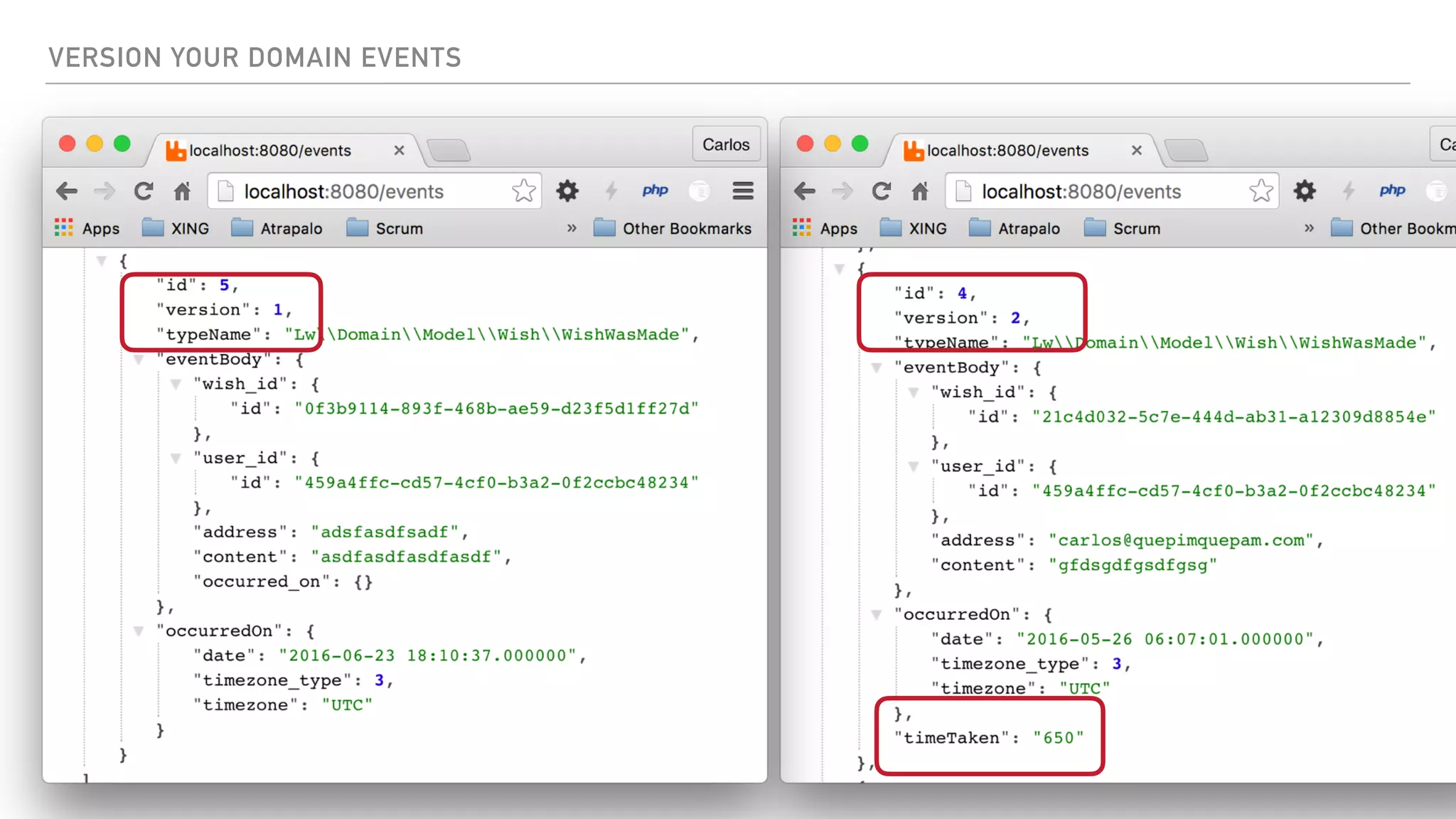The image size is (1456, 819).
Task: Open Scrum bookmark folder in left window
Action: [385, 228]
